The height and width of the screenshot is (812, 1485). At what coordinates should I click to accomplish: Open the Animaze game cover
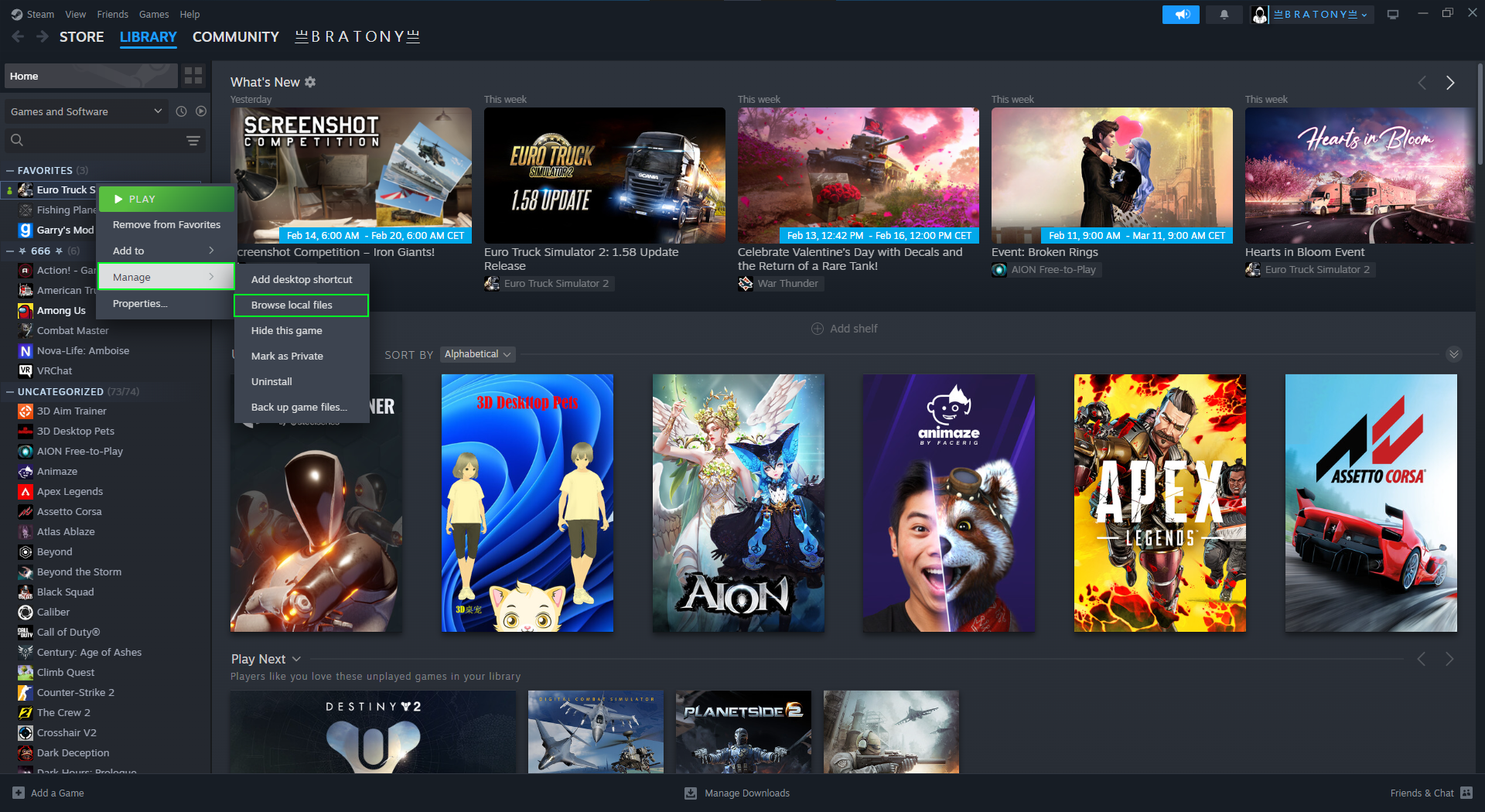[949, 503]
